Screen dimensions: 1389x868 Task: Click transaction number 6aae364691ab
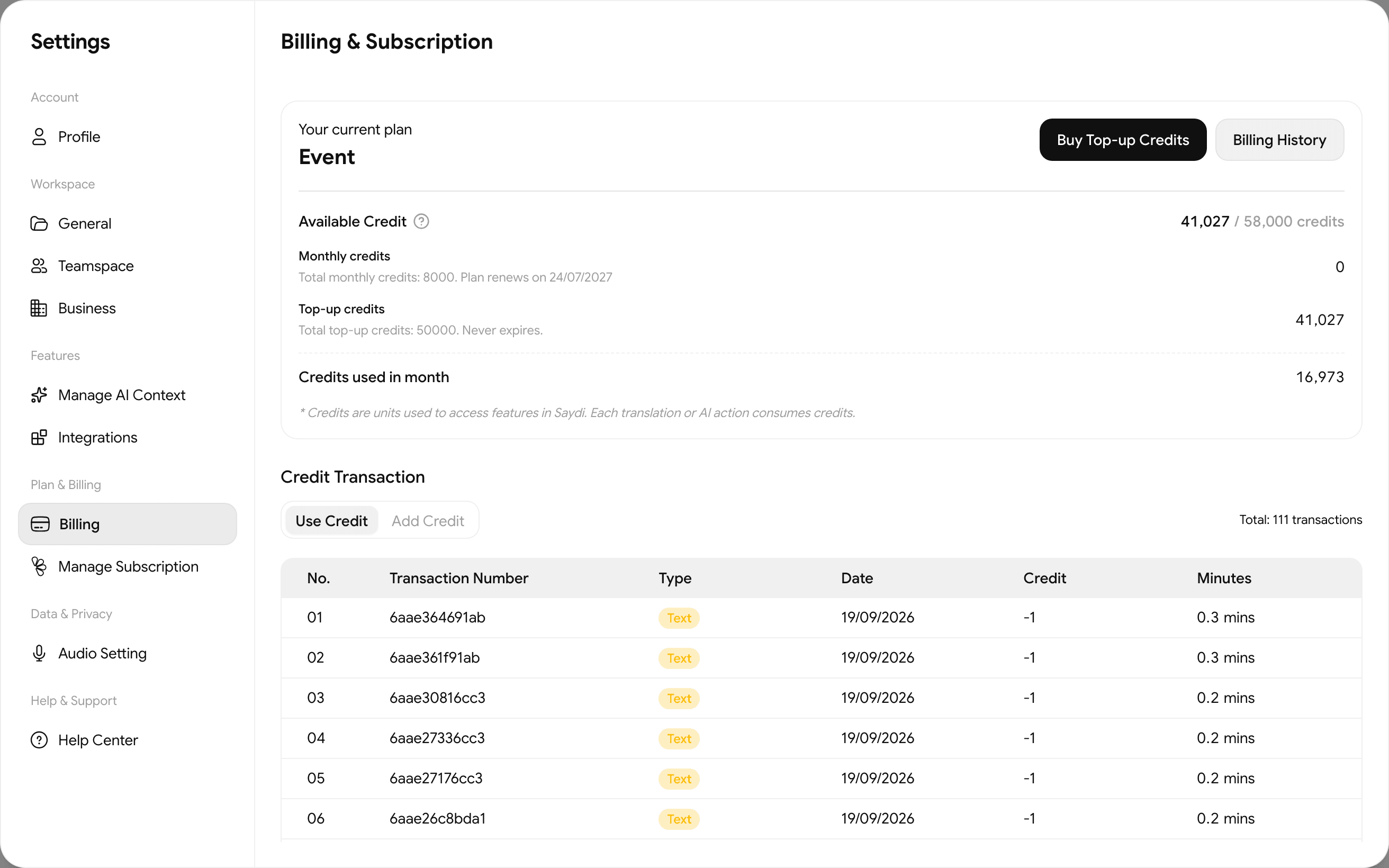tap(437, 617)
